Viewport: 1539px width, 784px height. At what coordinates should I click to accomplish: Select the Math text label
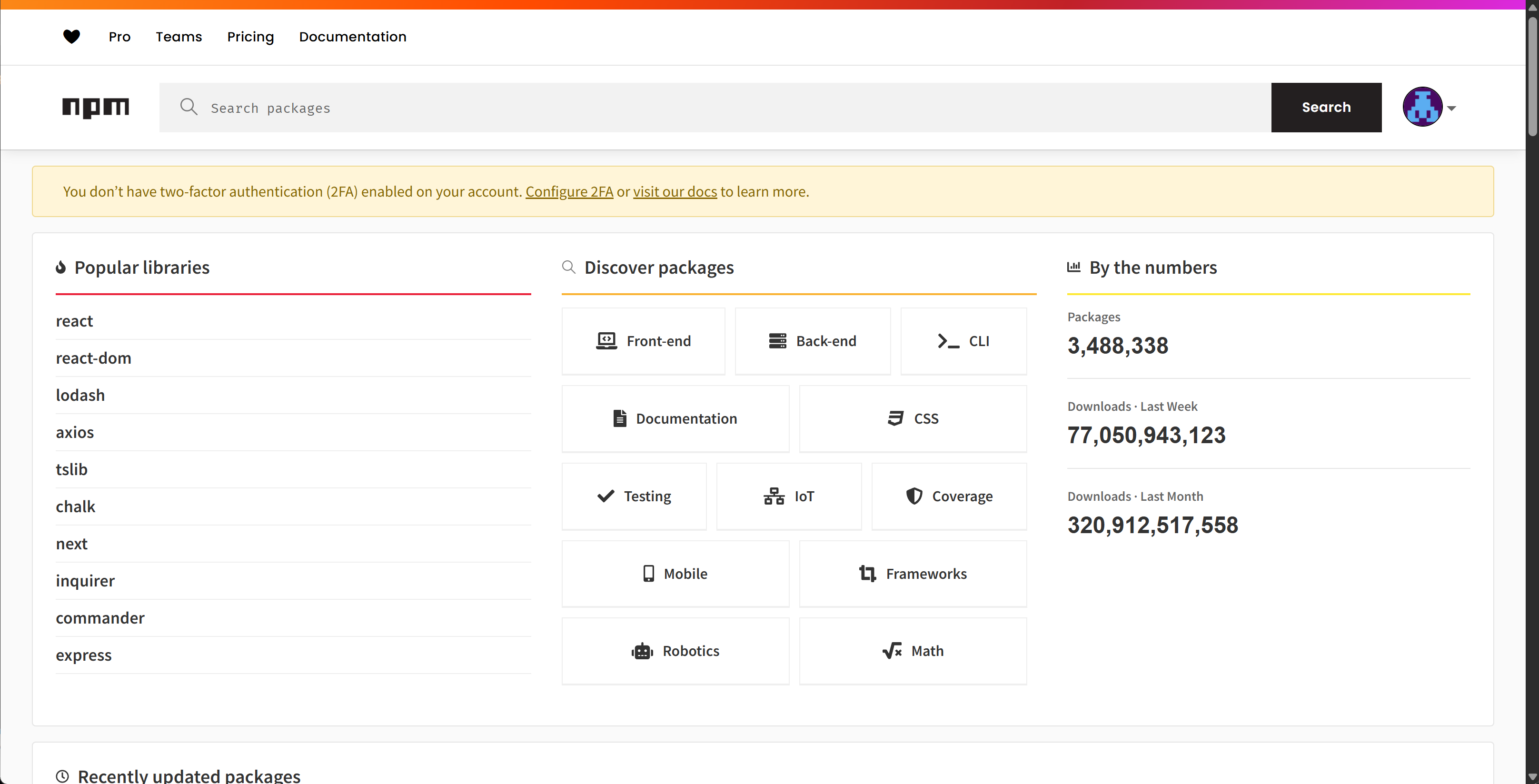coord(927,651)
